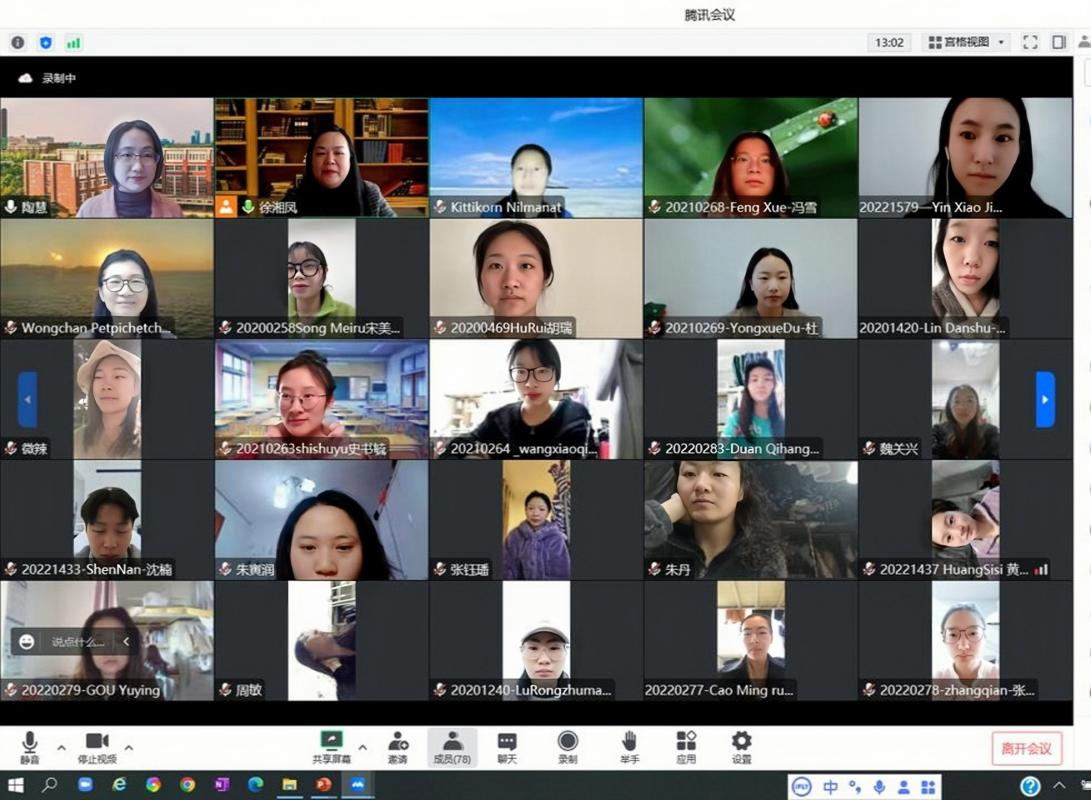1091x800 pixels.
Task: Stop the camera video (停止视频)
Action: pos(97,745)
